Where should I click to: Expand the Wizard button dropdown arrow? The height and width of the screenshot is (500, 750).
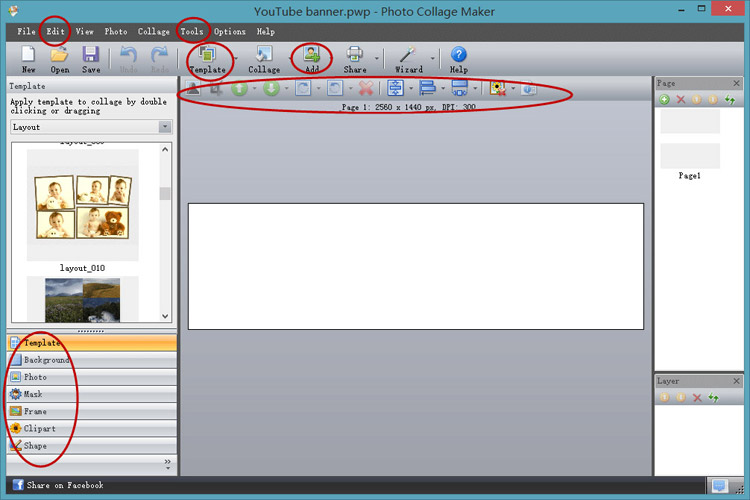[432, 59]
